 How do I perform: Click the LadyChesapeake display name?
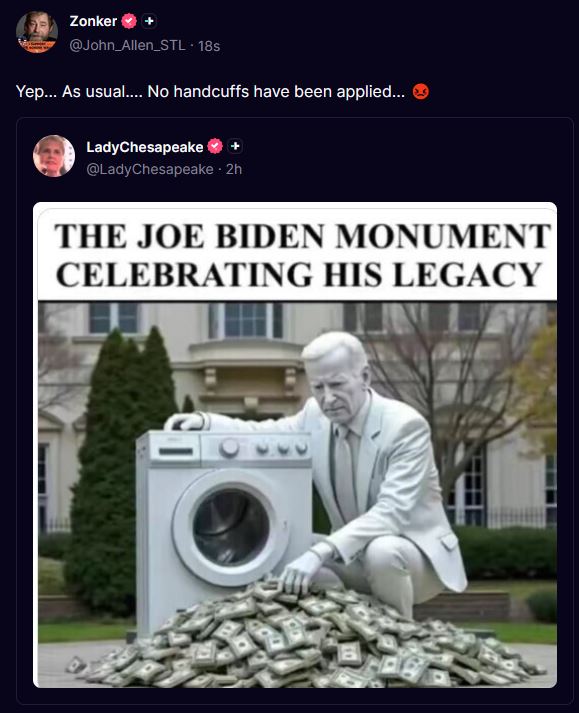pyautogui.click(x=145, y=147)
